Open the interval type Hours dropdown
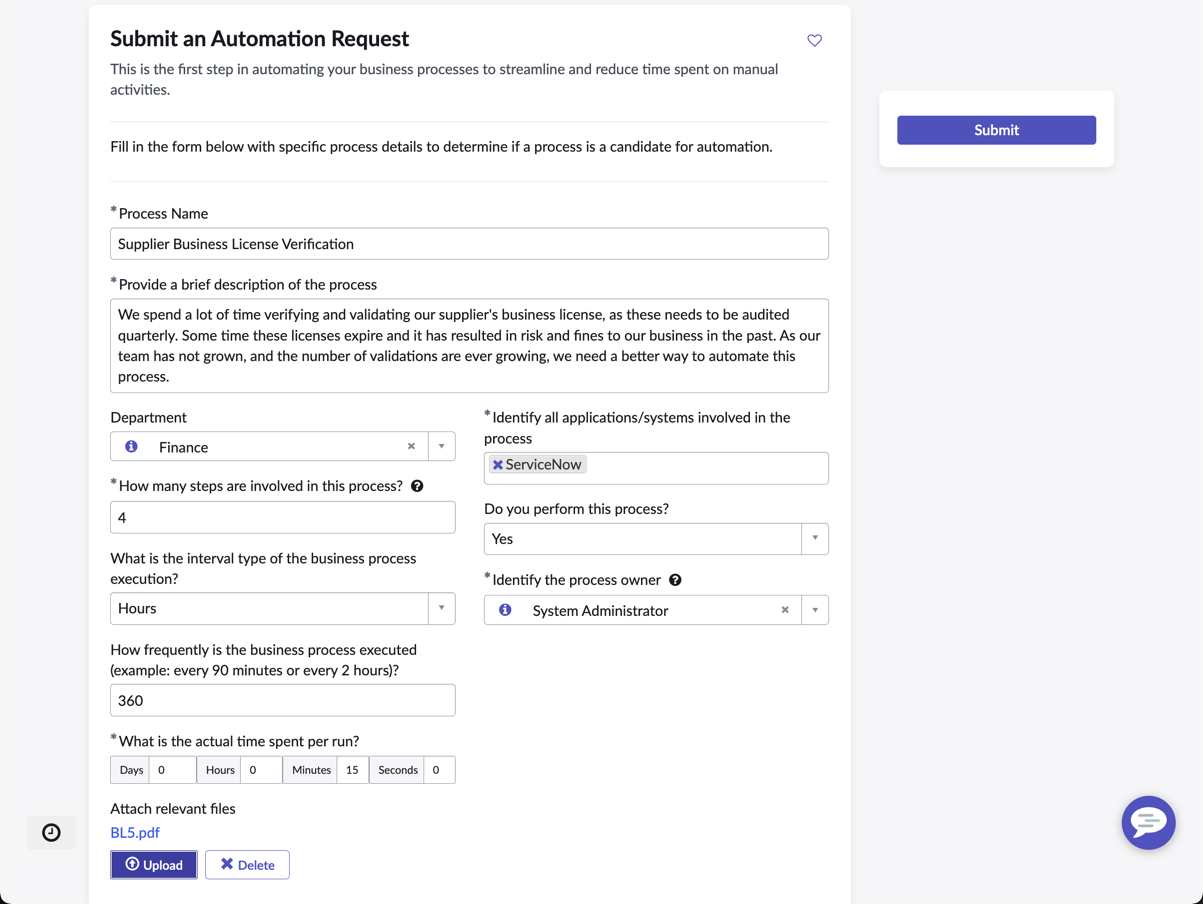The image size is (1203, 904). [x=441, y=608]
